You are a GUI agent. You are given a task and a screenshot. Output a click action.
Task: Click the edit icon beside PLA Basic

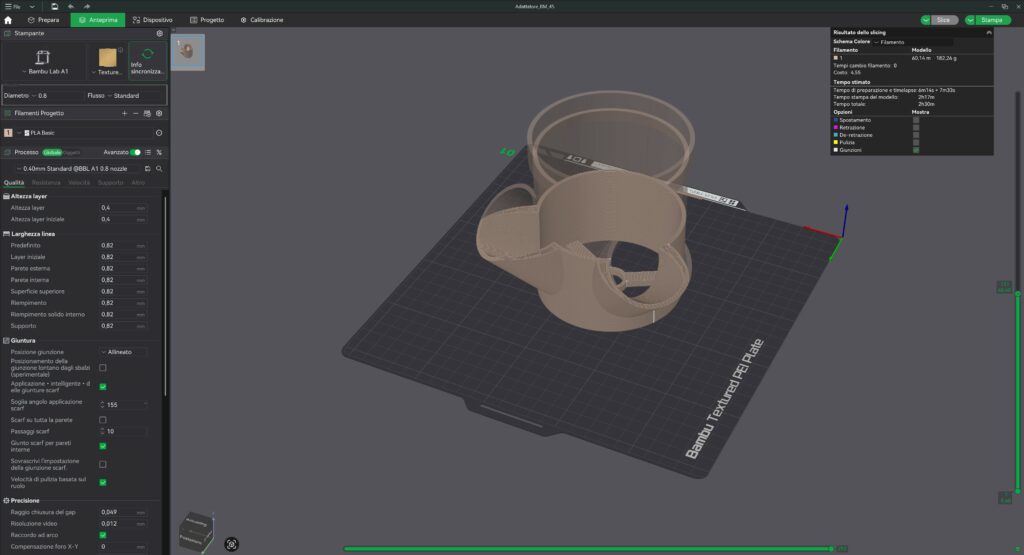tap(159, 132)
